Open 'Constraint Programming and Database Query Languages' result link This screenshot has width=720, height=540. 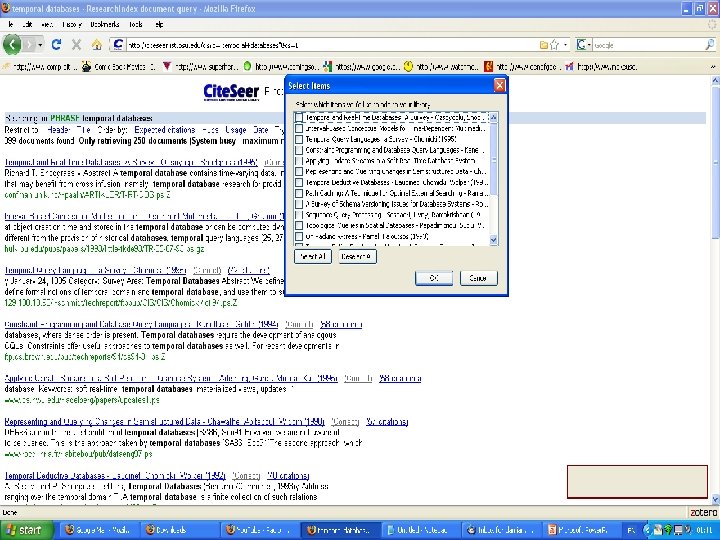141,325
